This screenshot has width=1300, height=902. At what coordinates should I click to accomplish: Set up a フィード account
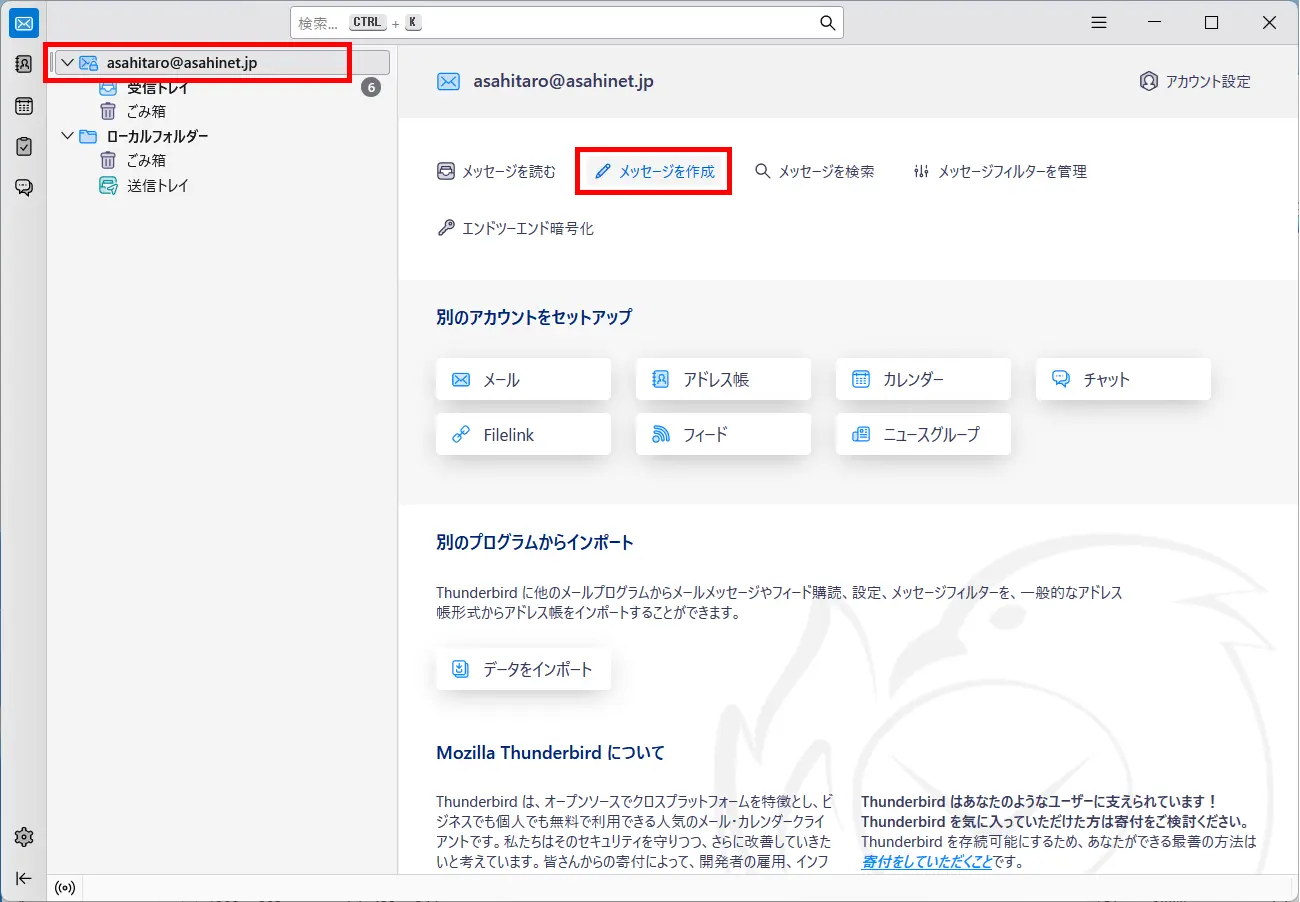[x=723, y=435]
